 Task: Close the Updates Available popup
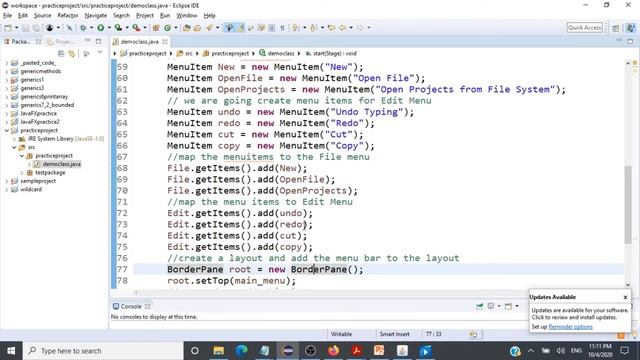[x=625, y=297]
